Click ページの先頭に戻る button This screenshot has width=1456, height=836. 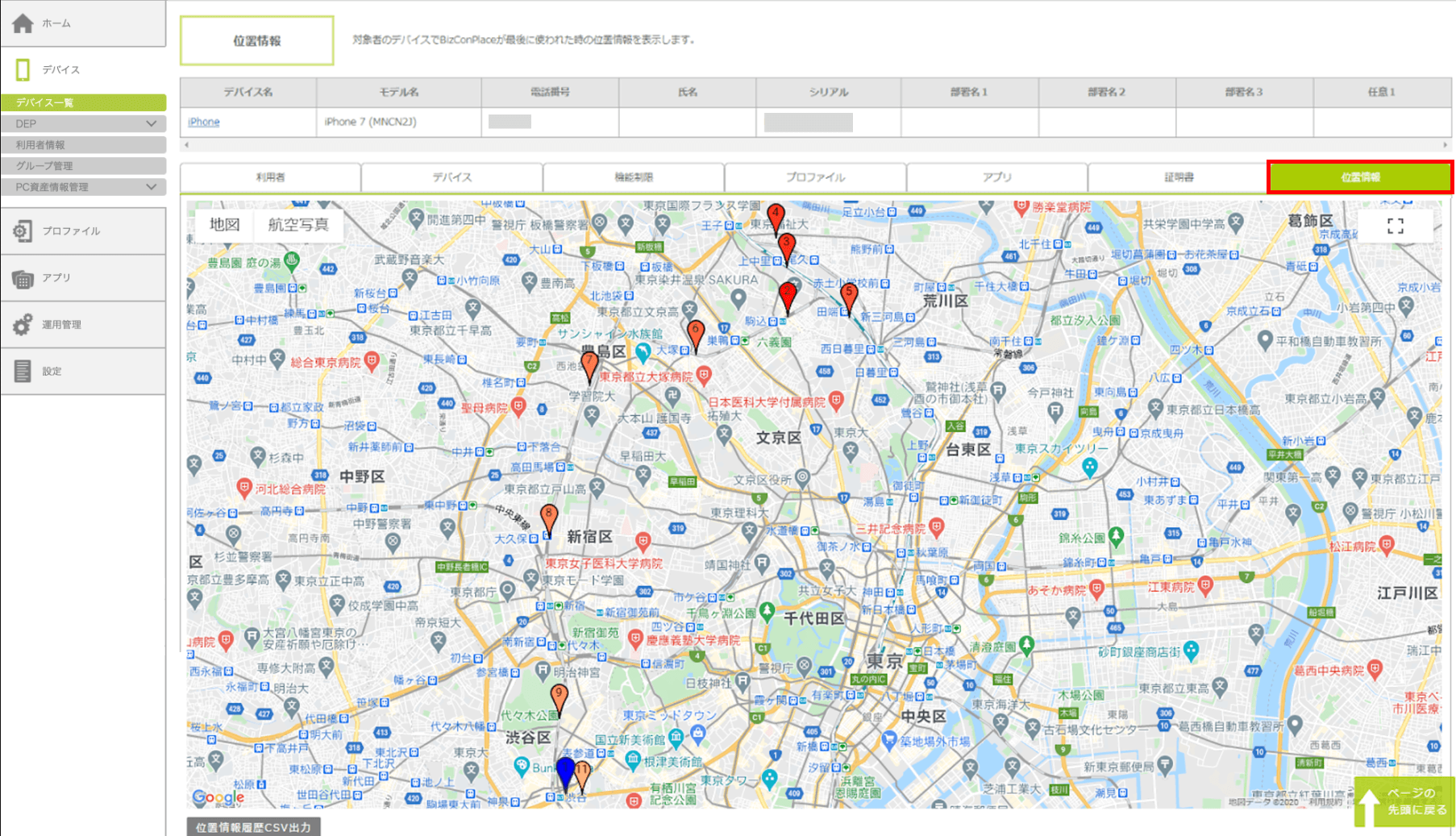click(x=1404, y=802)
